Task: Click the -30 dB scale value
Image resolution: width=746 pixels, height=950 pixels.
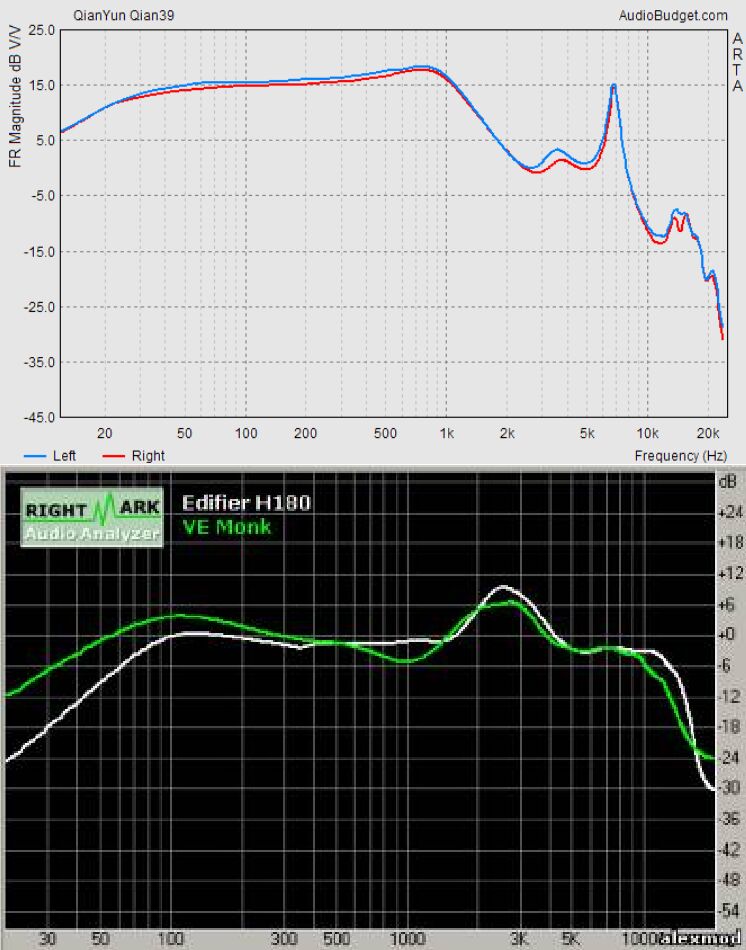Action: (730, 788)
